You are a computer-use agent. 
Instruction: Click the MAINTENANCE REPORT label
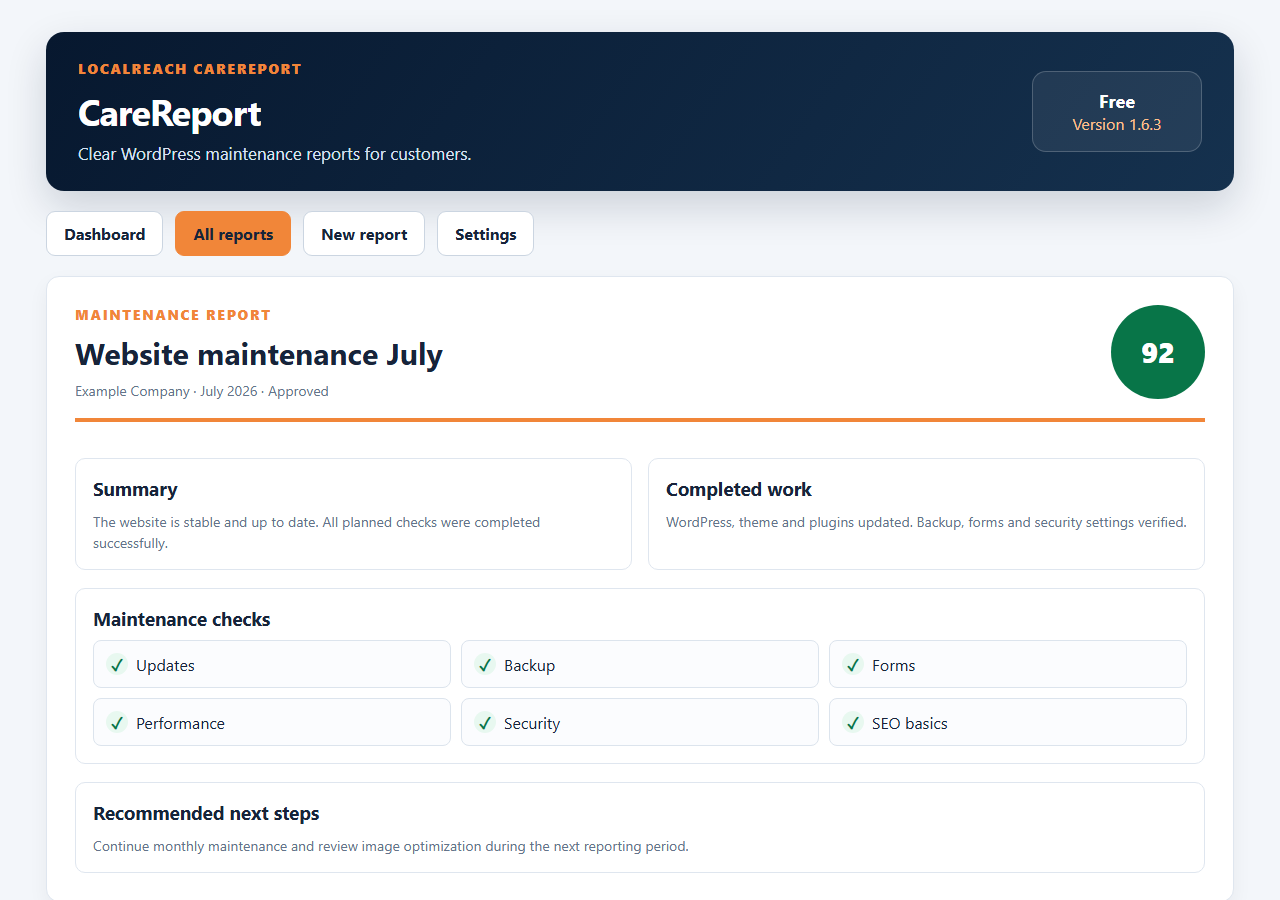pos(173,315)
